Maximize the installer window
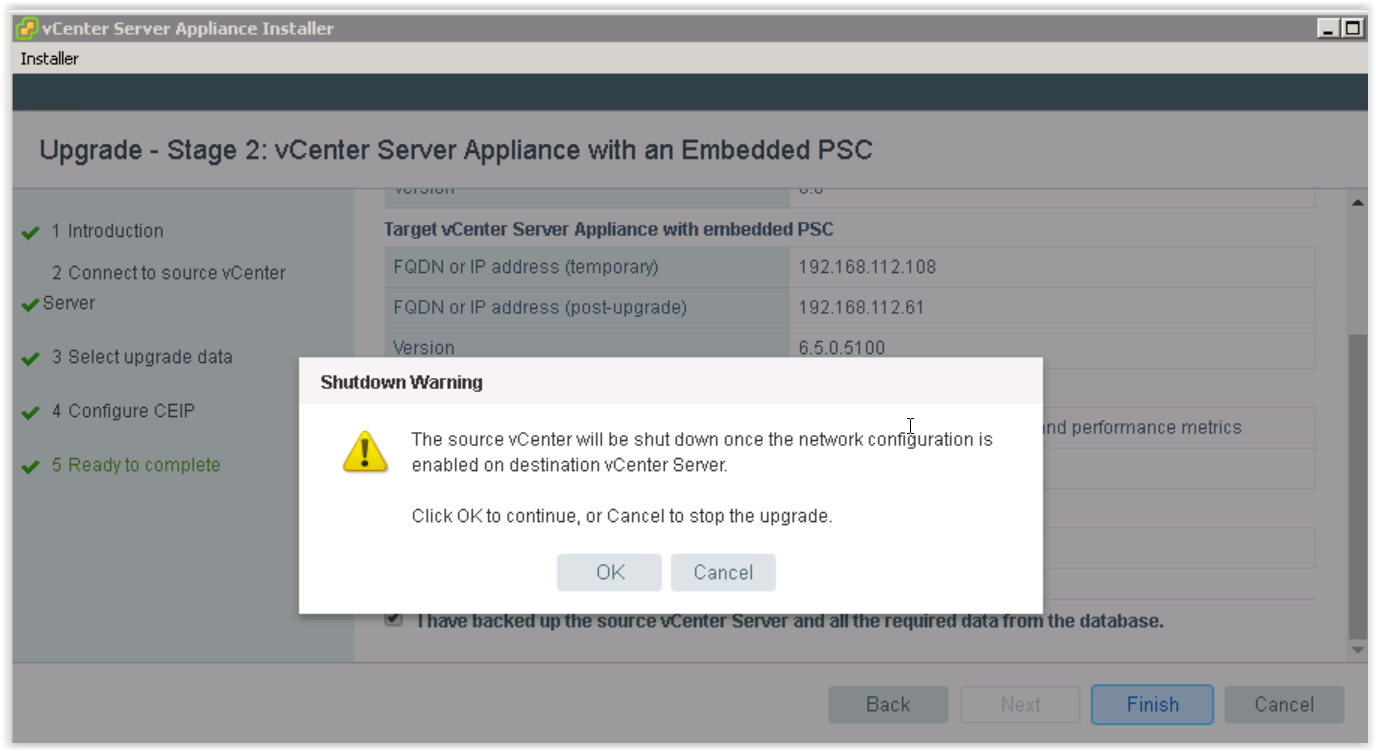Screen dimensions: 1376x751 tap(1352, 28)
